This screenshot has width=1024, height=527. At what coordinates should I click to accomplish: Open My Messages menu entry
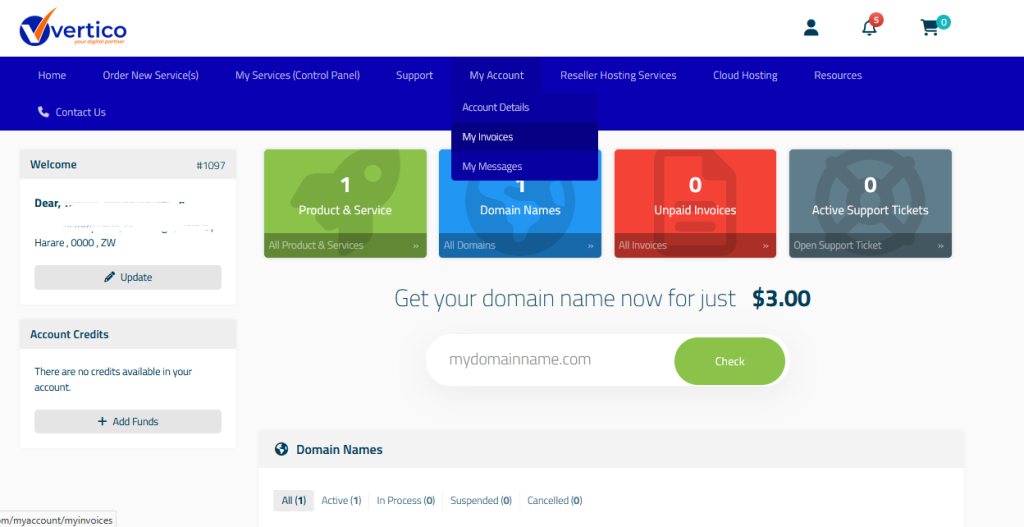pos(492,167)
